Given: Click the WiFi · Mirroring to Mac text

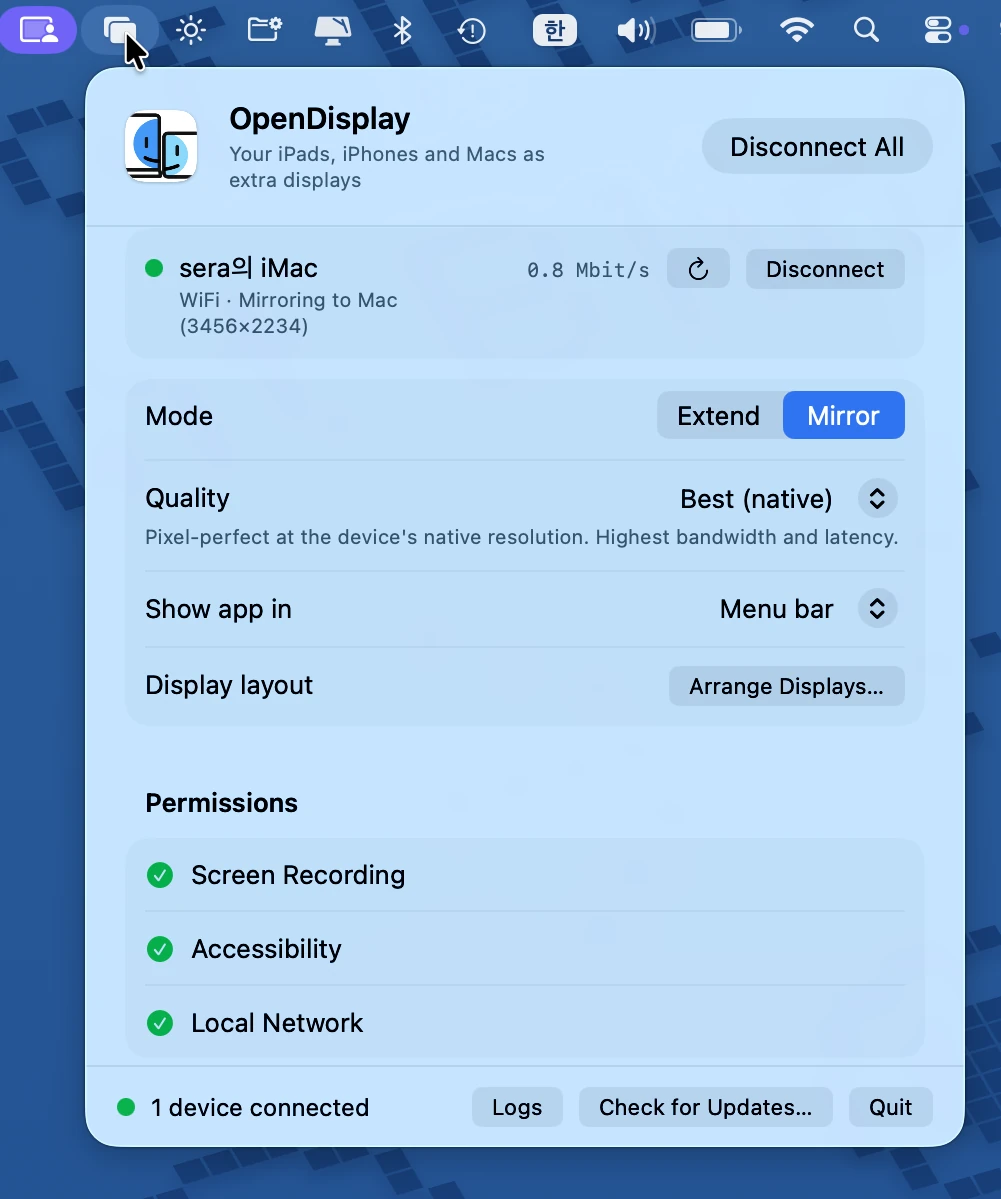Looking at the screenshot, I should tap(288, 300).
